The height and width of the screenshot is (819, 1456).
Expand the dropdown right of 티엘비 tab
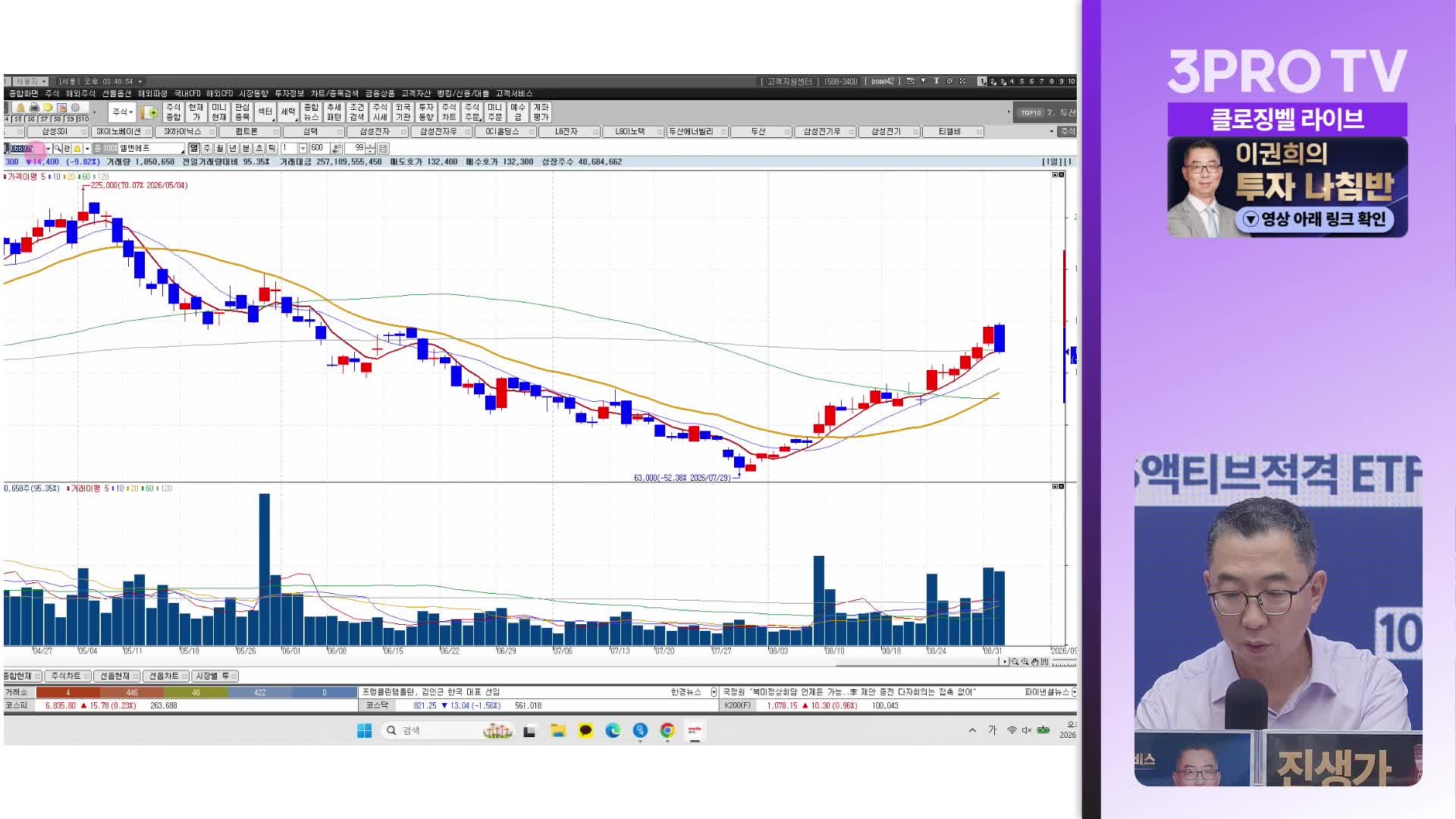tap(1051, 131)
